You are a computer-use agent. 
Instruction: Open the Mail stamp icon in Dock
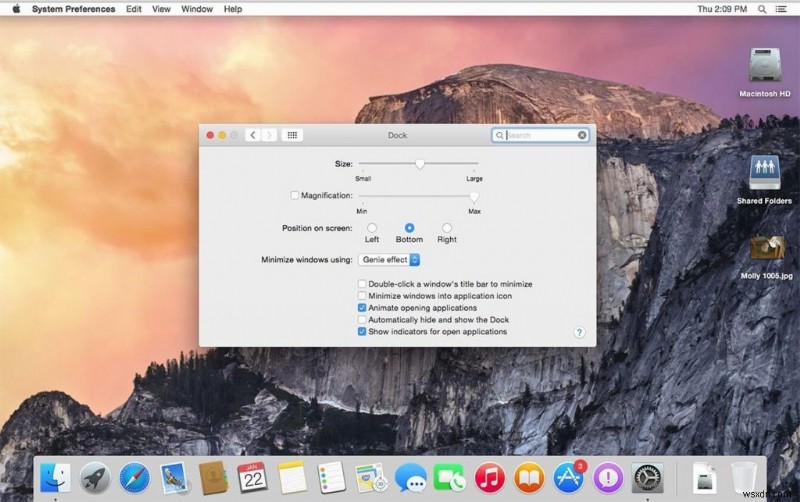[x=174, y=478]
